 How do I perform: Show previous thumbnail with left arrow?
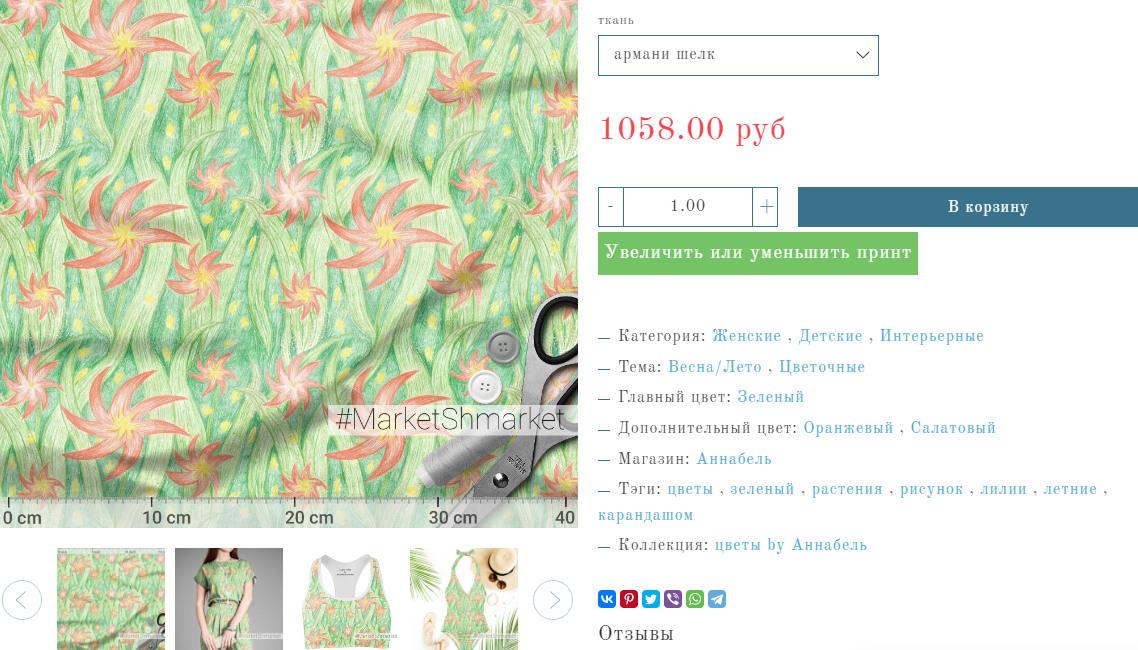[22, 600]
